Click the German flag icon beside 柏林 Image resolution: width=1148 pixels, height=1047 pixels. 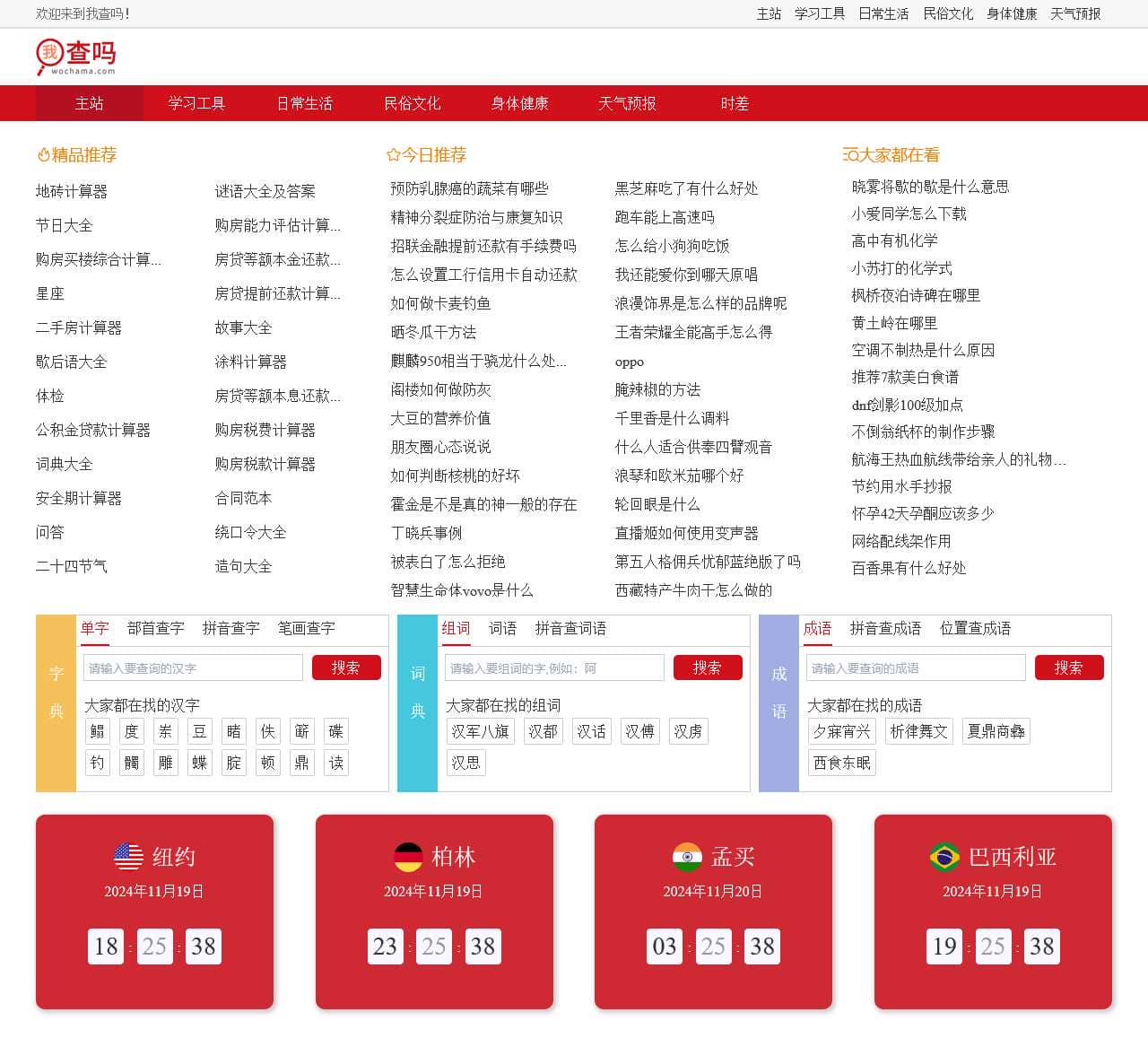click(x=408, y=857)
